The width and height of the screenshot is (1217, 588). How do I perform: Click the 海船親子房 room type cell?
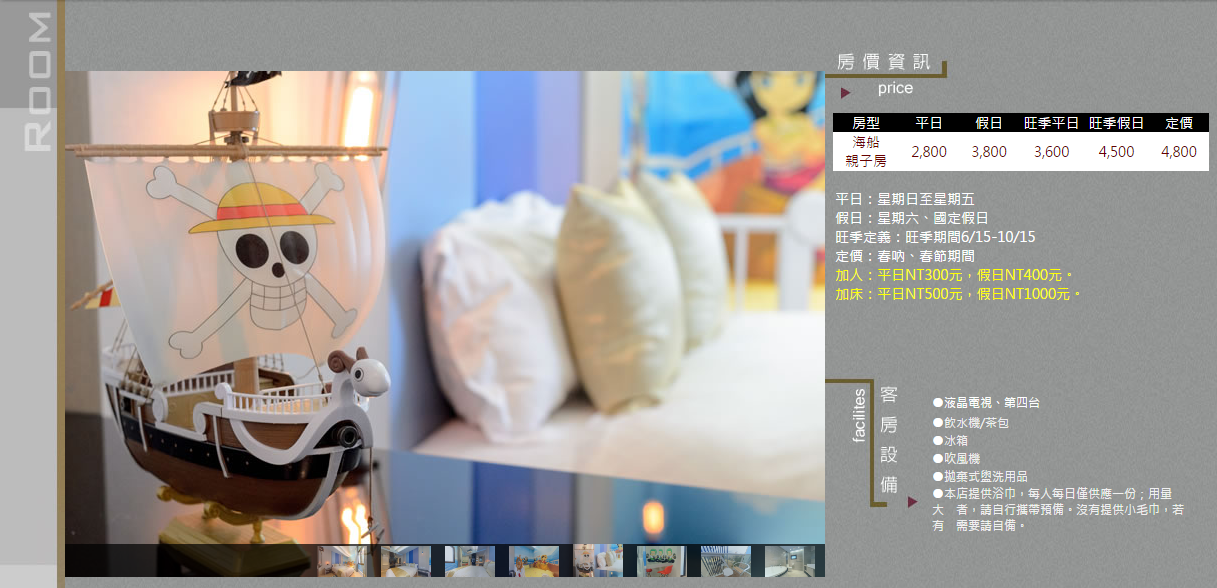866,151
